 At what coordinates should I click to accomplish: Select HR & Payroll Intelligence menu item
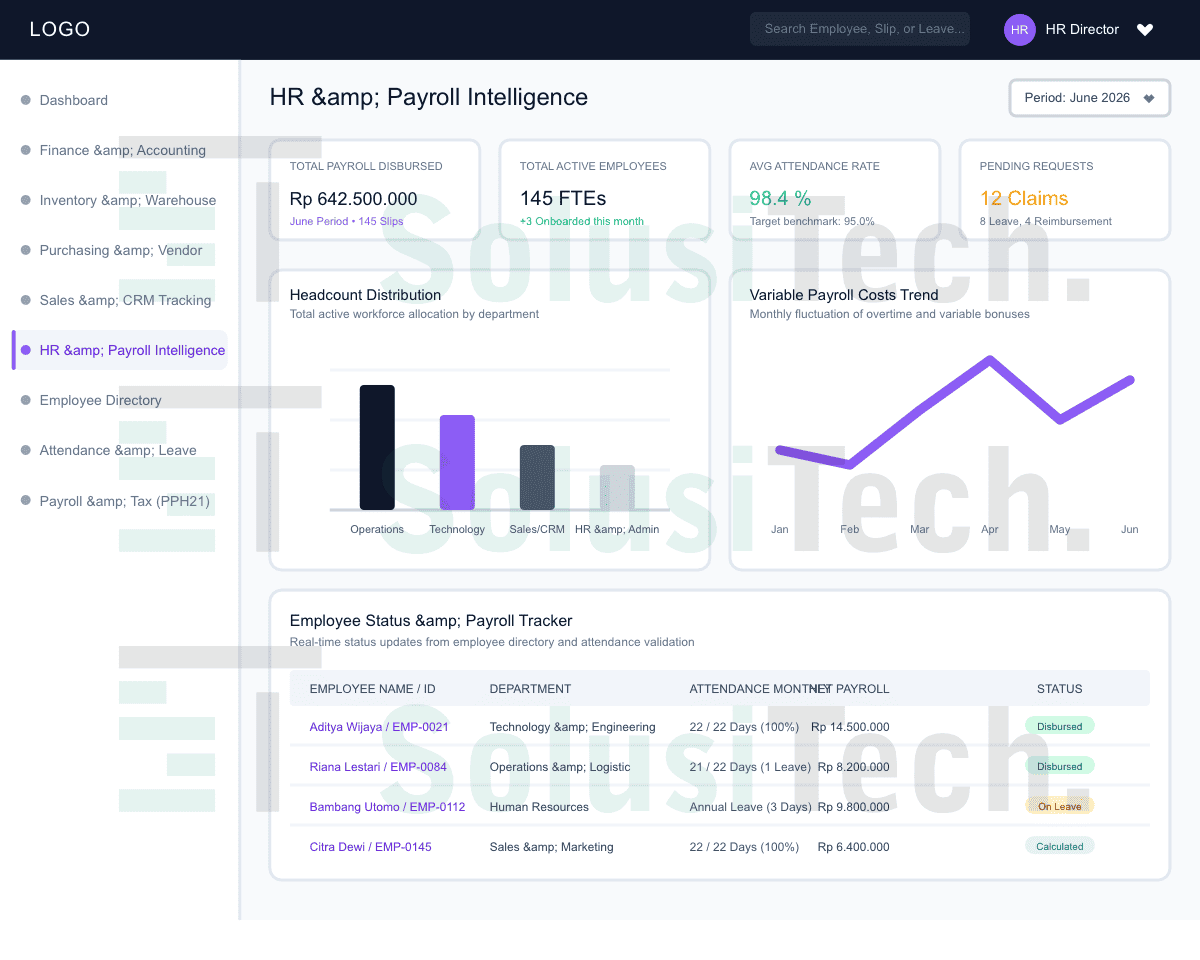click(120, 350)
